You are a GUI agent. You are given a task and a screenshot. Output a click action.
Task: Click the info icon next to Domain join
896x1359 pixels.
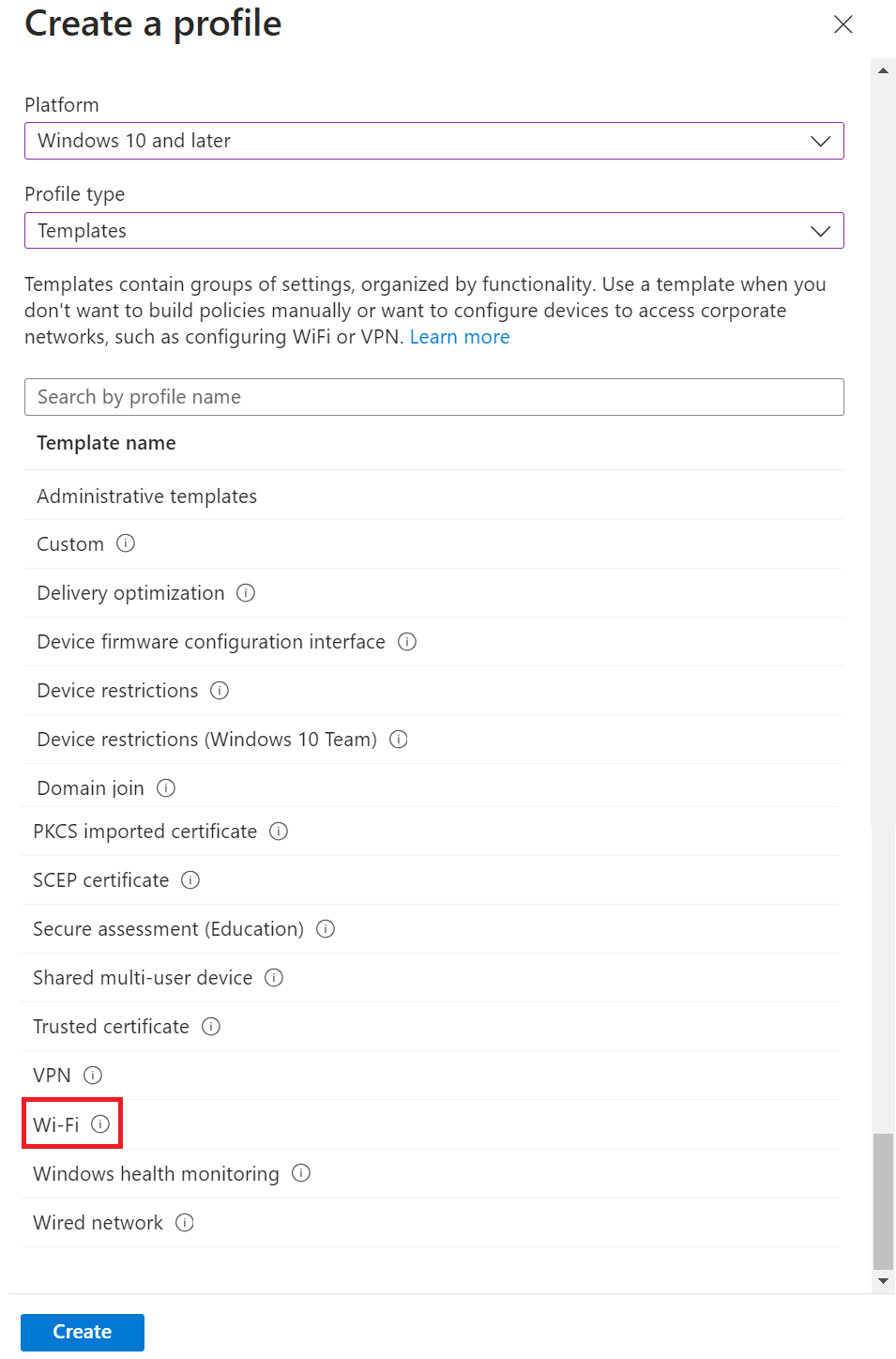tap(166, 787)
